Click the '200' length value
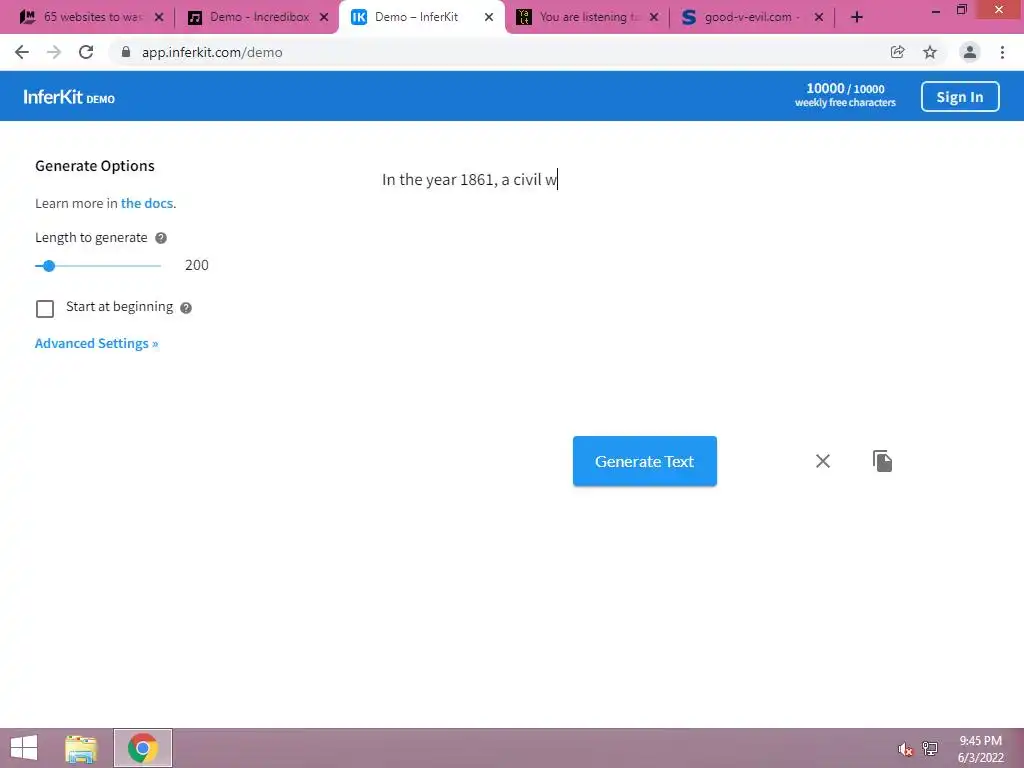The height and width of the screenshot is (768, 1024). tap(197, 265)
